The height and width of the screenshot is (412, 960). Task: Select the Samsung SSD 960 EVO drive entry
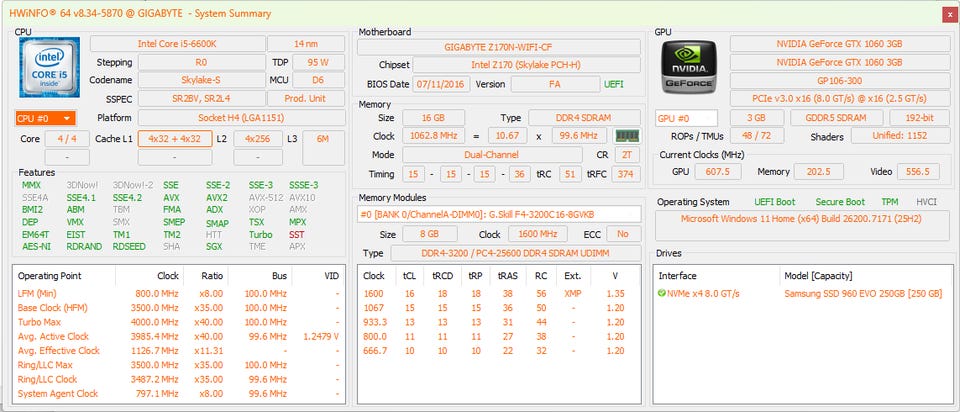click(863, 293)
